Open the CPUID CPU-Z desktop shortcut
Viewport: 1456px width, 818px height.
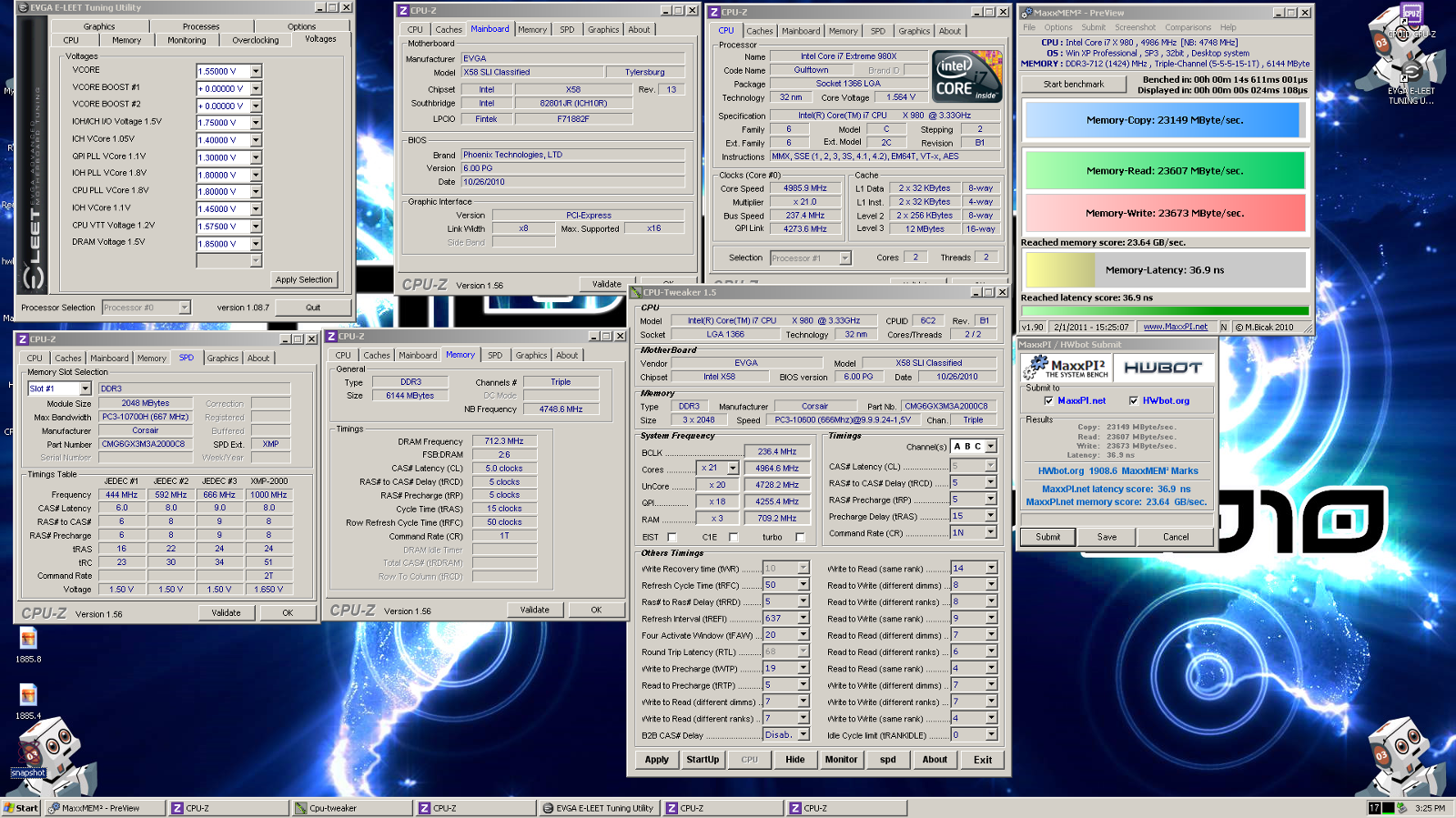click(x=1411, y=20)
